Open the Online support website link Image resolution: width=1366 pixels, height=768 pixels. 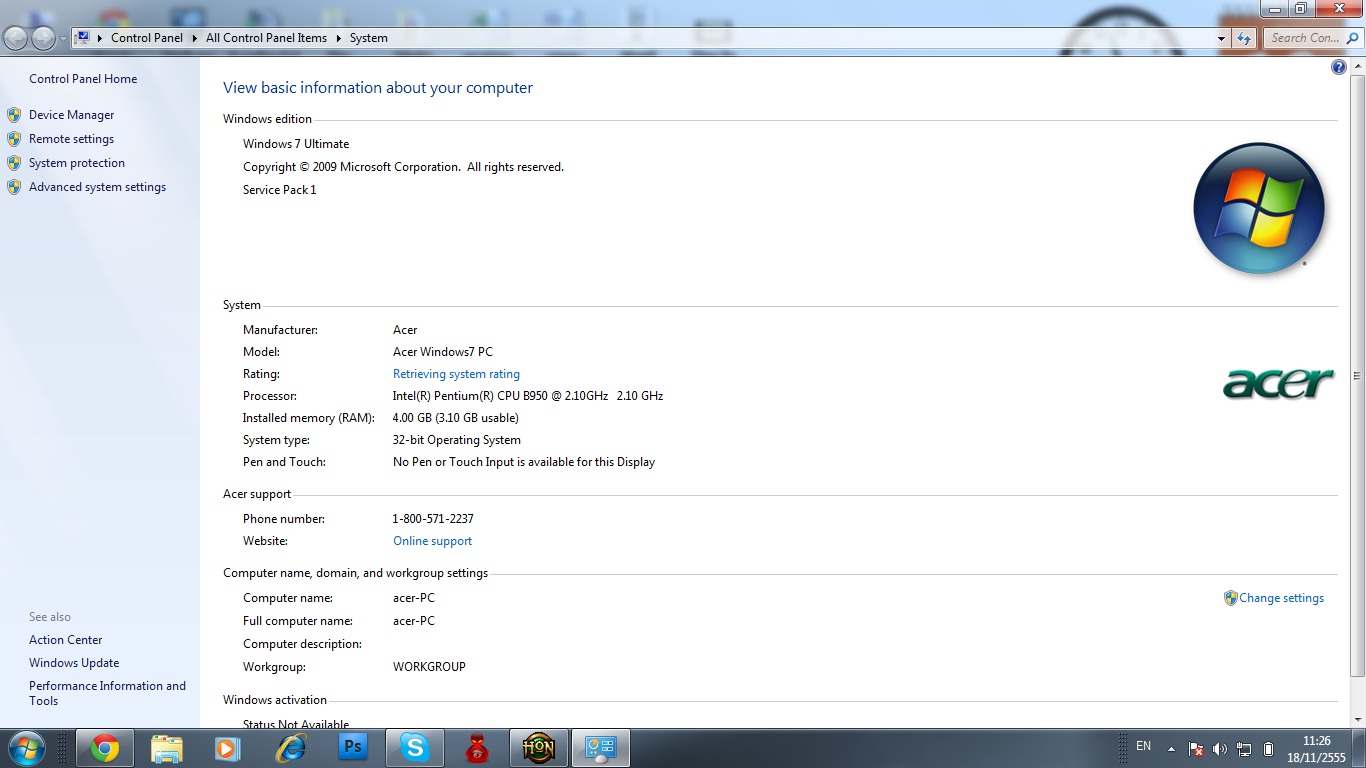point(432,541)
